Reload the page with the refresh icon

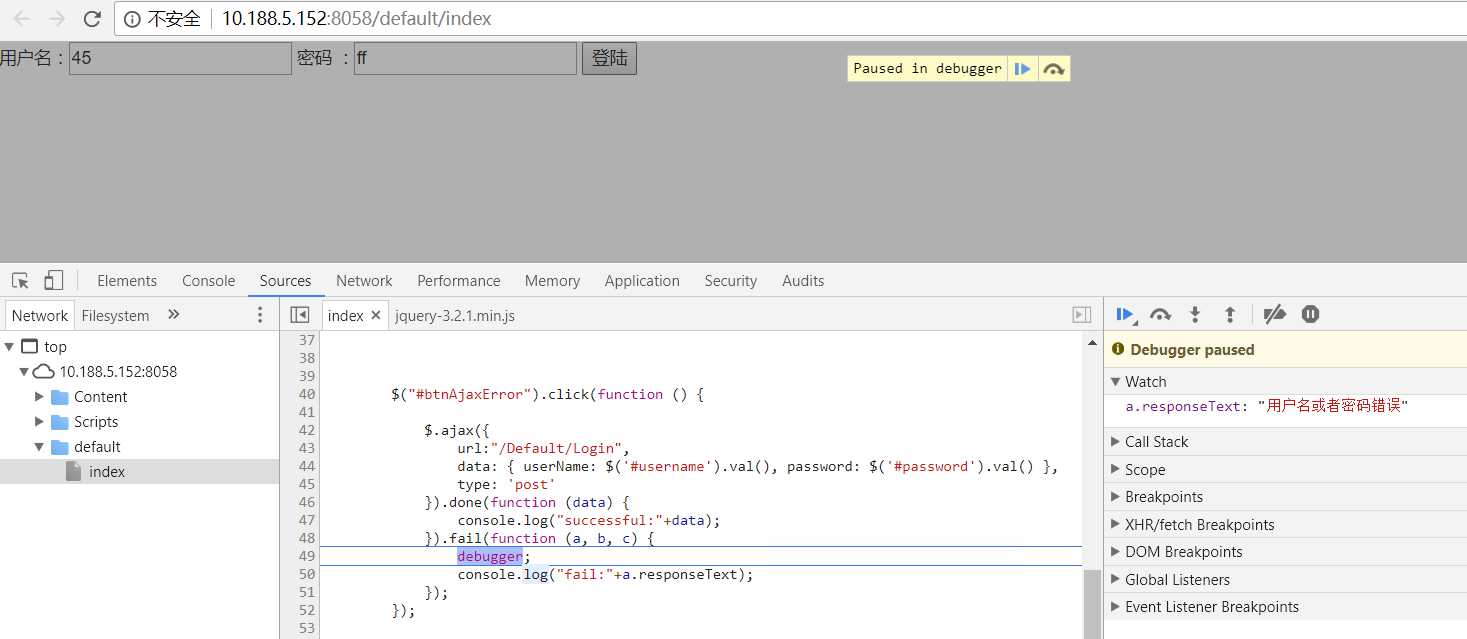coord(92,19)
